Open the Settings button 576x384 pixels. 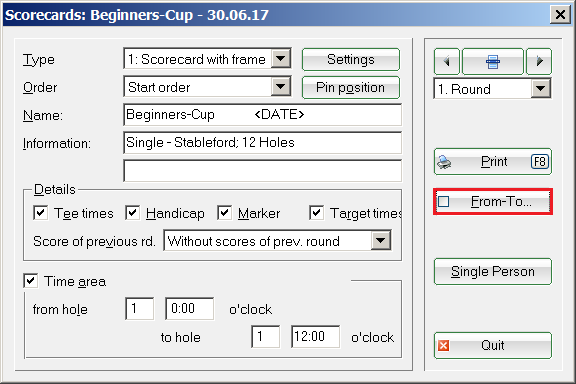(351, 59)
